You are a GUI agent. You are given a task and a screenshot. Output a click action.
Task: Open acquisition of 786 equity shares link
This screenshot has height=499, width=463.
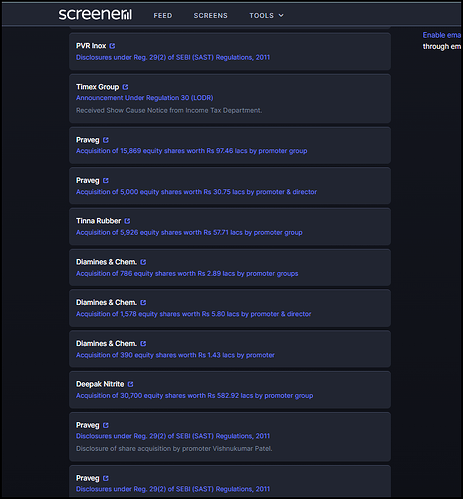coord(187,274)
